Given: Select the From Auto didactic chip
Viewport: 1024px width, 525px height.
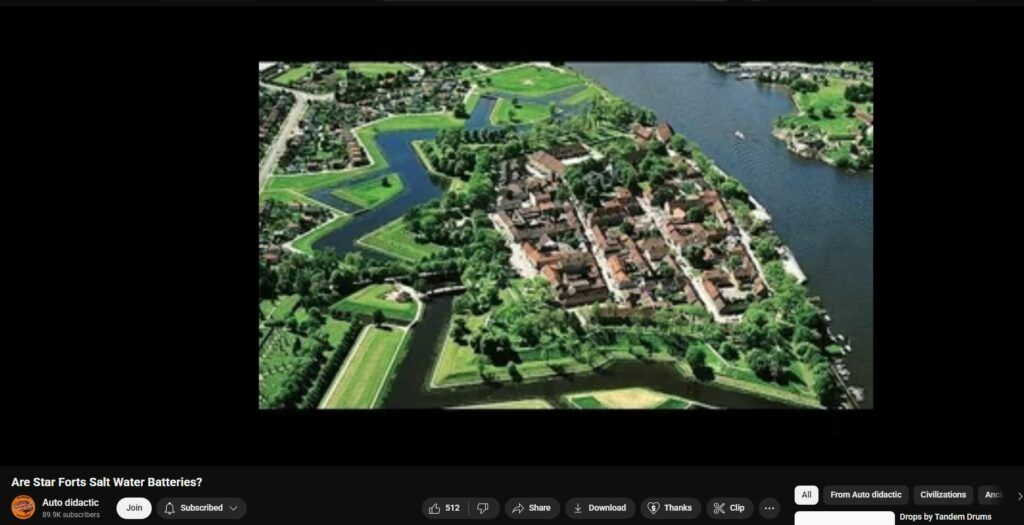Looking at the screenshot, I should point(865,495).
